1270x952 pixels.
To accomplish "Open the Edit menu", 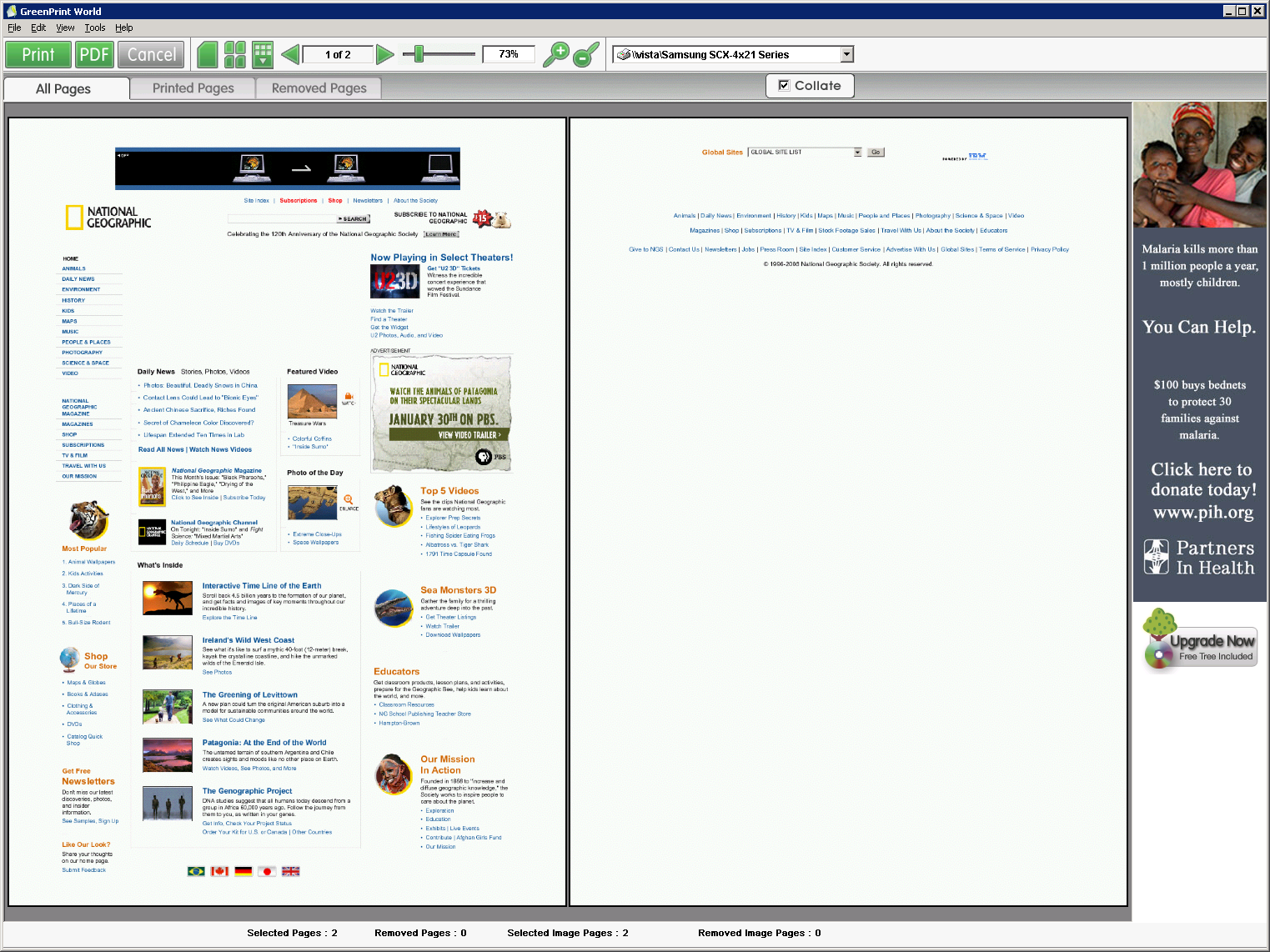I will pyautogui.click(x=38, y=28).
